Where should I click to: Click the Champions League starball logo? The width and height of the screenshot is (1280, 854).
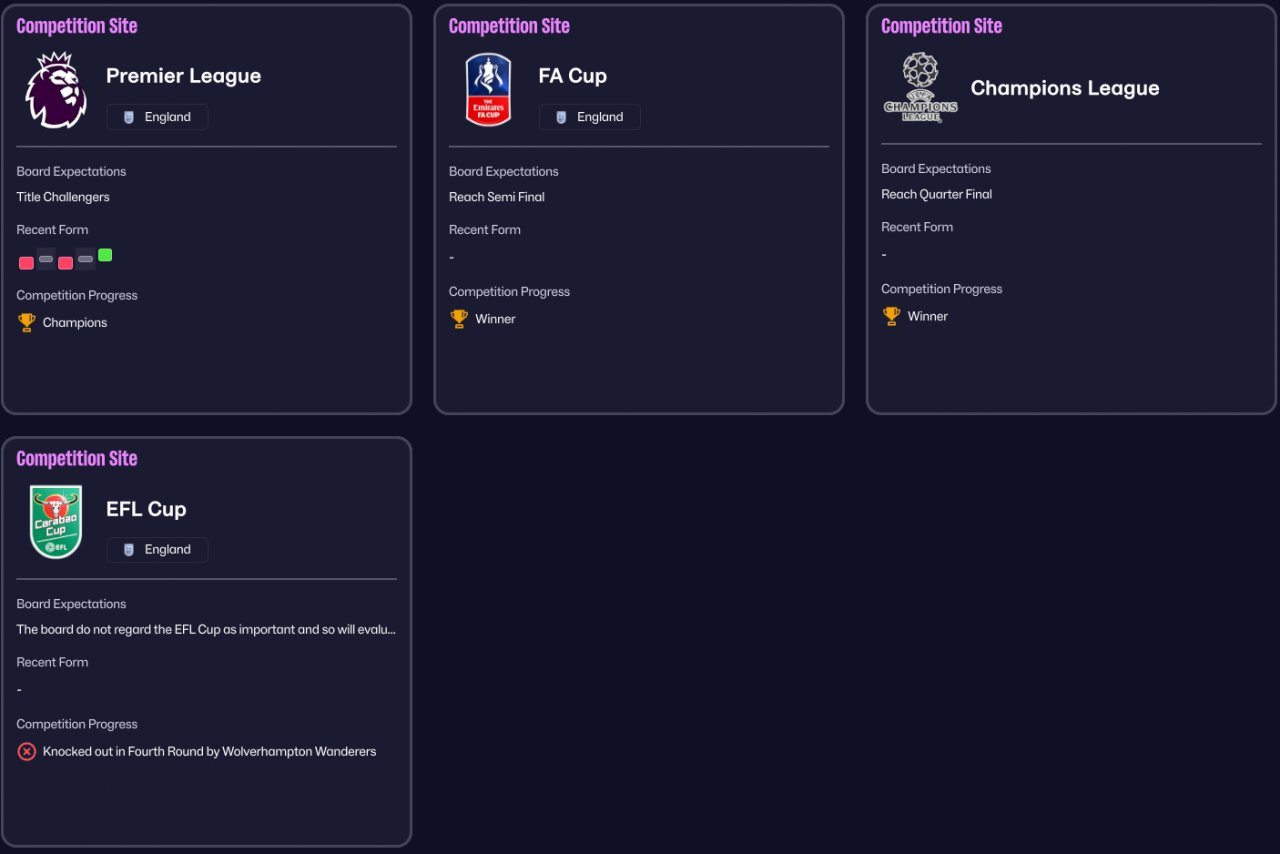point(920,88)
